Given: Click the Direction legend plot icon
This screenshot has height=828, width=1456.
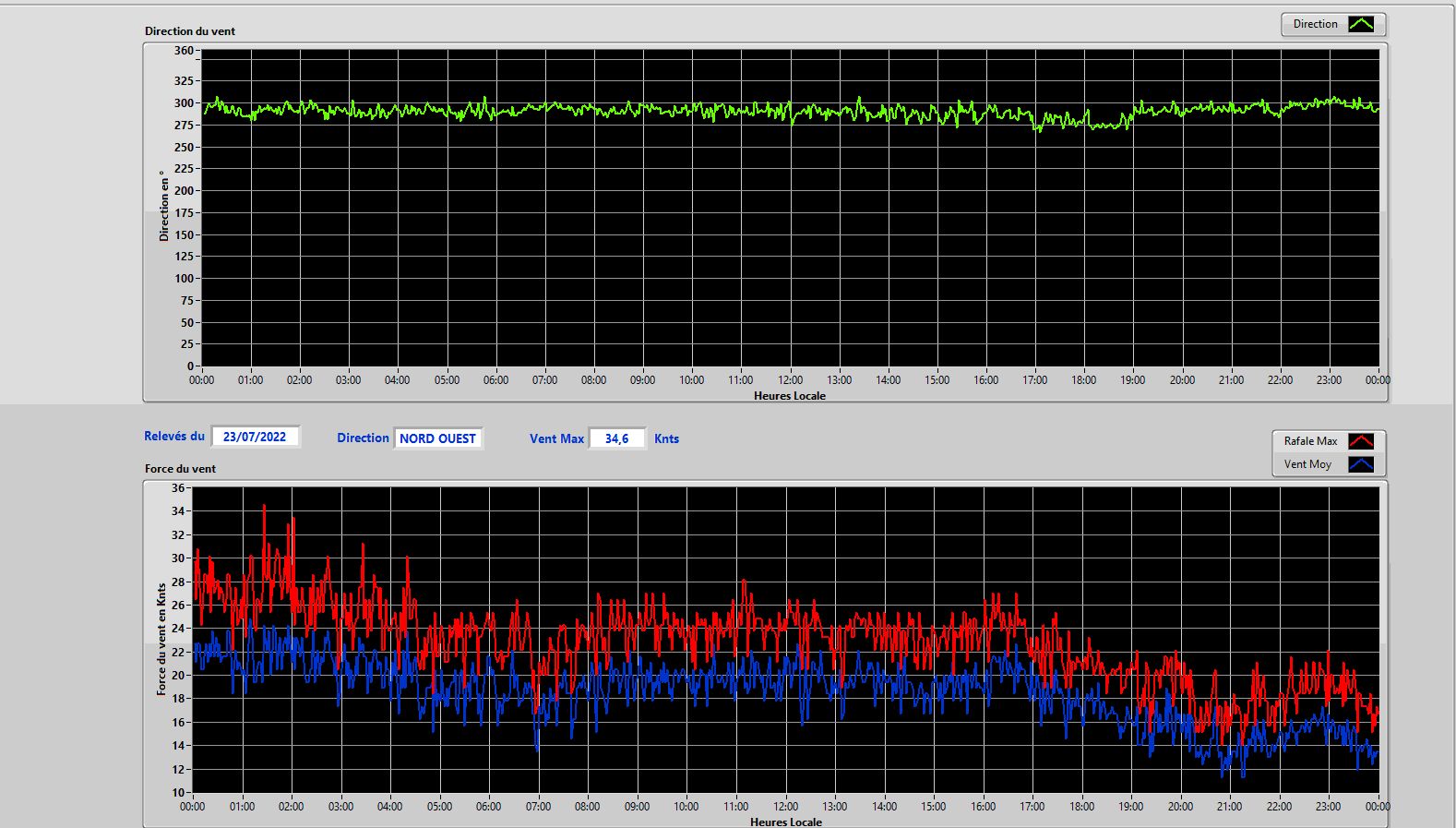Looking at the screenshot, I should [1361, 24].
